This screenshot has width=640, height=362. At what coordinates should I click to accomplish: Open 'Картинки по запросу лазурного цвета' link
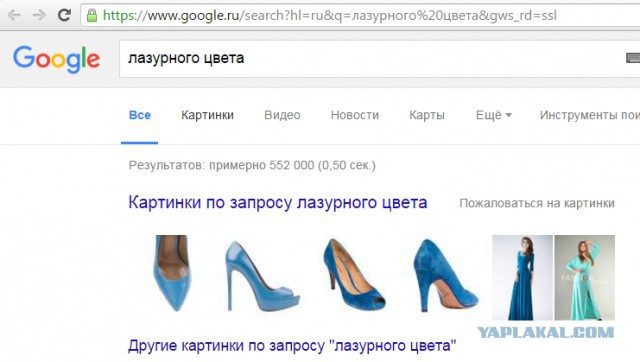tap(278, 202)
